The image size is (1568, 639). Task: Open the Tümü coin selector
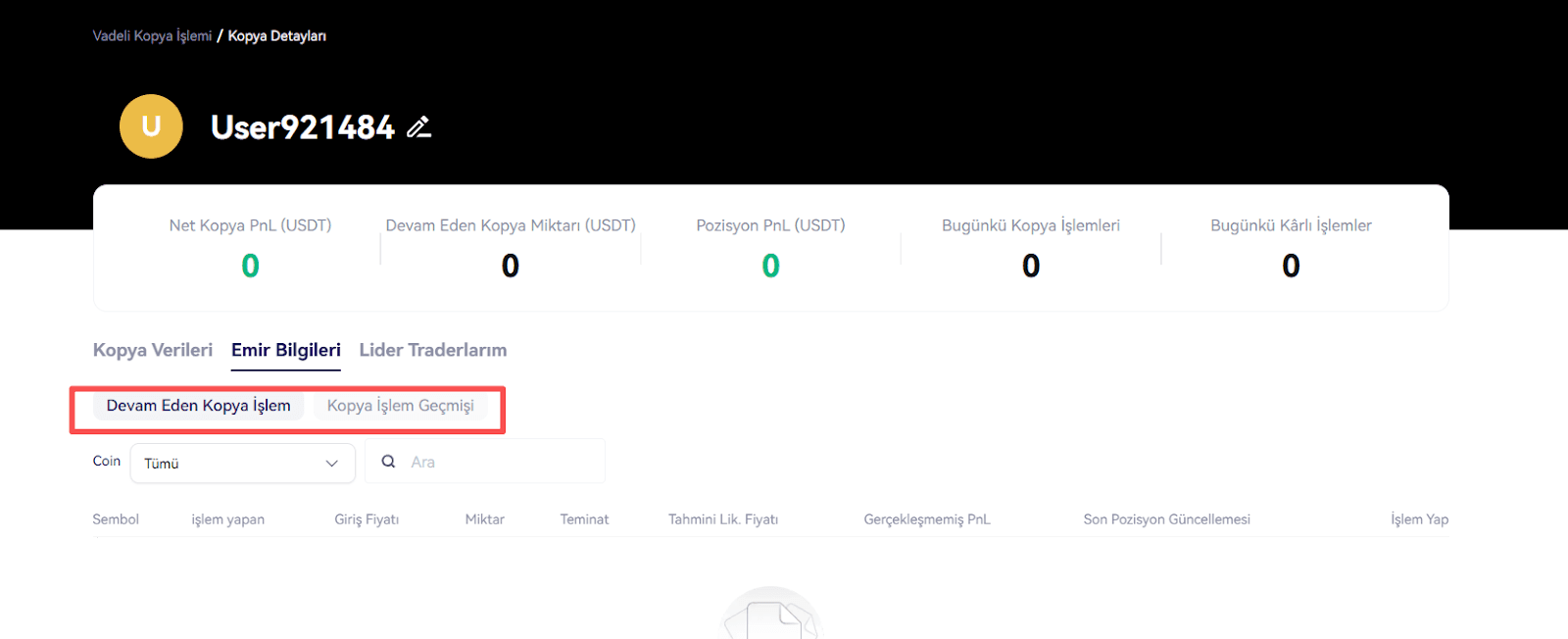pyautogui.click(x=243, y=464)
